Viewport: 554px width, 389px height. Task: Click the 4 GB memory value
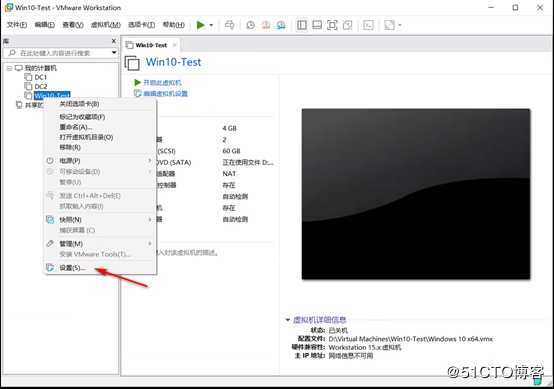(229, 128)
